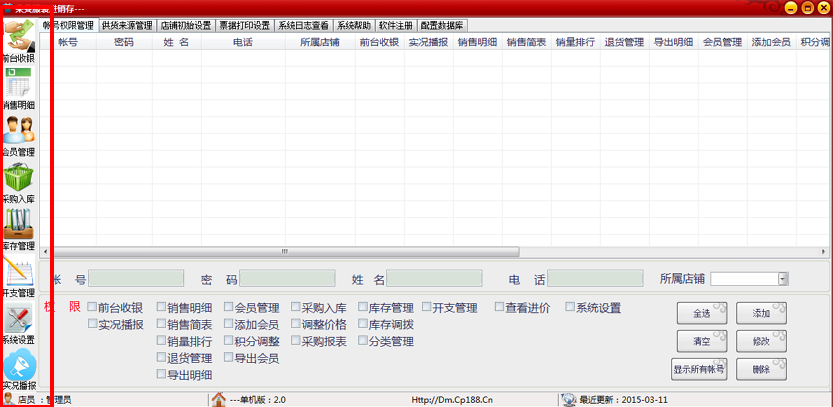
Task: Click the 销量排行 column header
Action: tap(576, 42)
